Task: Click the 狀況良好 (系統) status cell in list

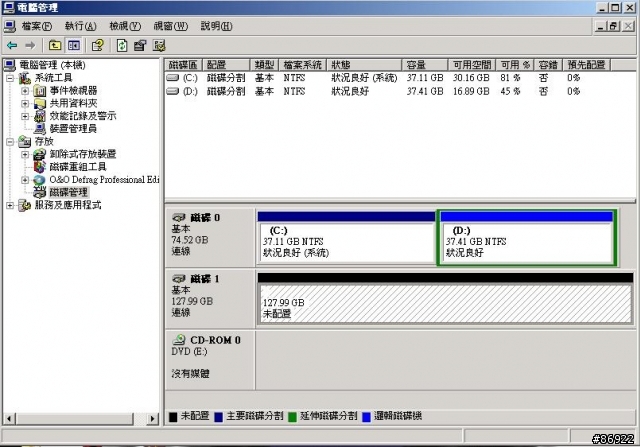Action: (x=364, y=78)
